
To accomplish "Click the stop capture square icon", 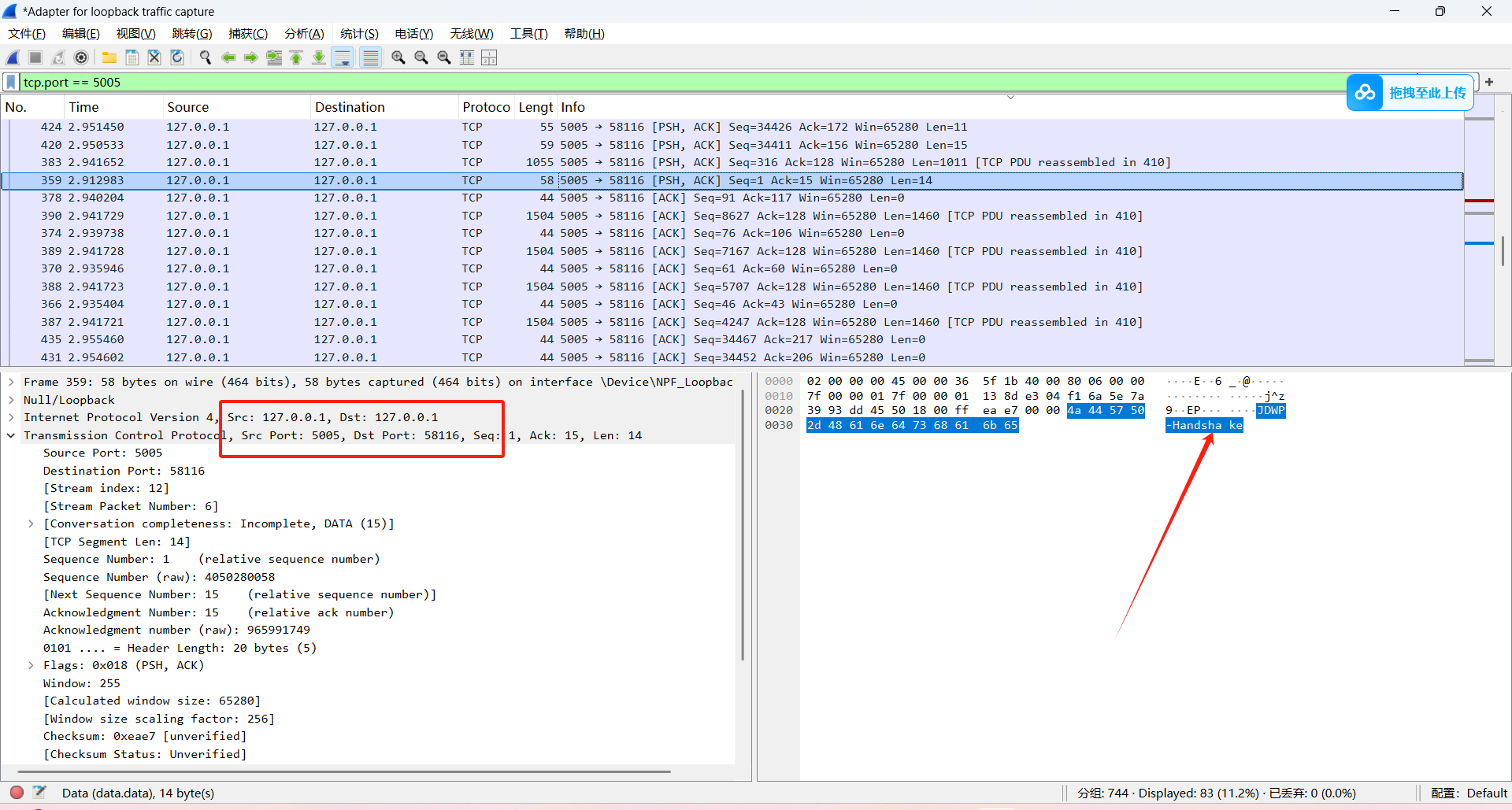I will pos(35,57).
